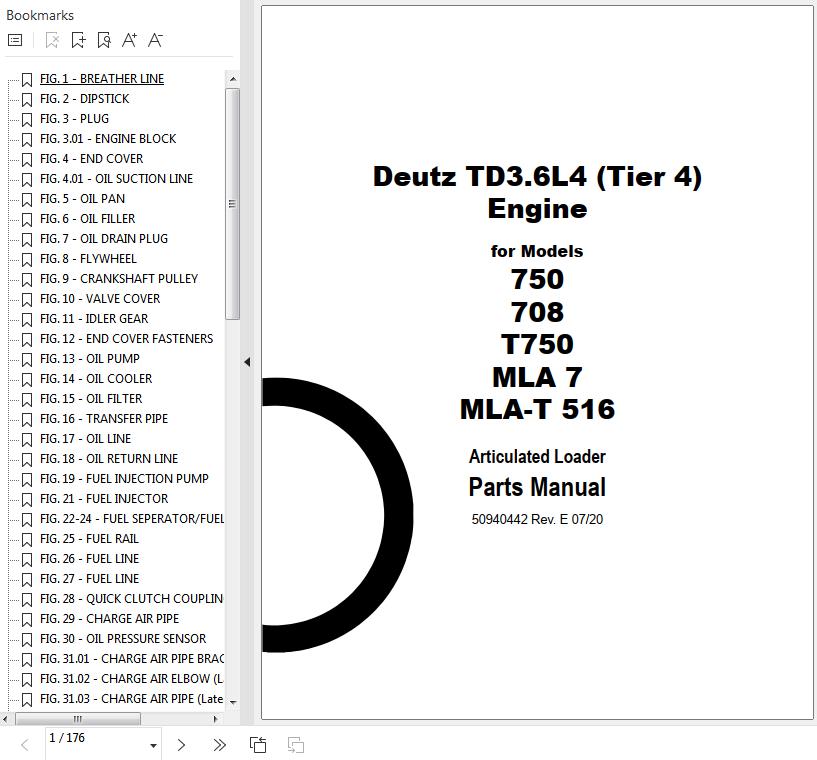Click horizontal scrollbar left arrow
This screenshot has height=760, width=817.
[5, 719]
